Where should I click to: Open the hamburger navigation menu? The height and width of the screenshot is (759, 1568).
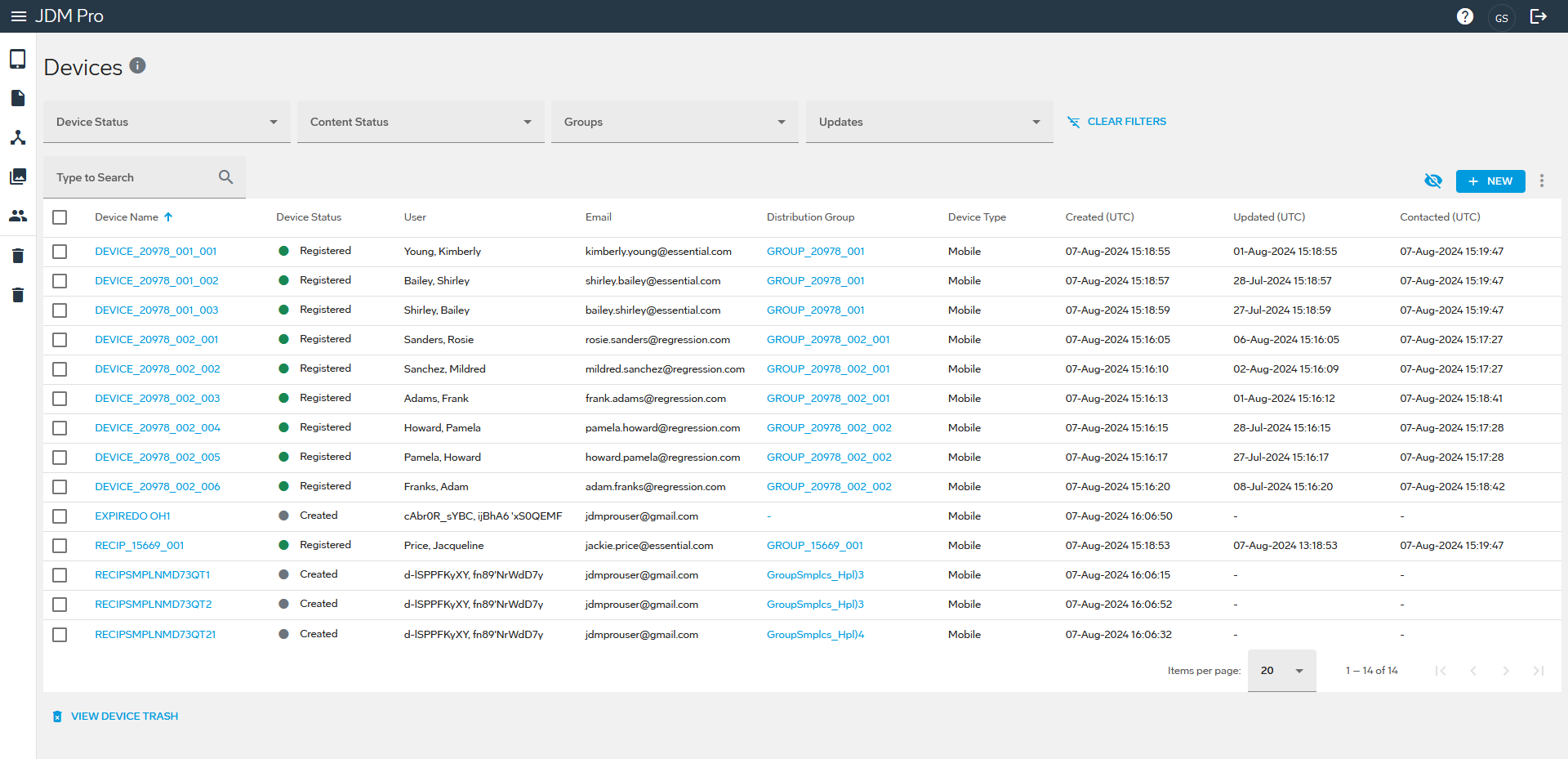pos(18,16)
